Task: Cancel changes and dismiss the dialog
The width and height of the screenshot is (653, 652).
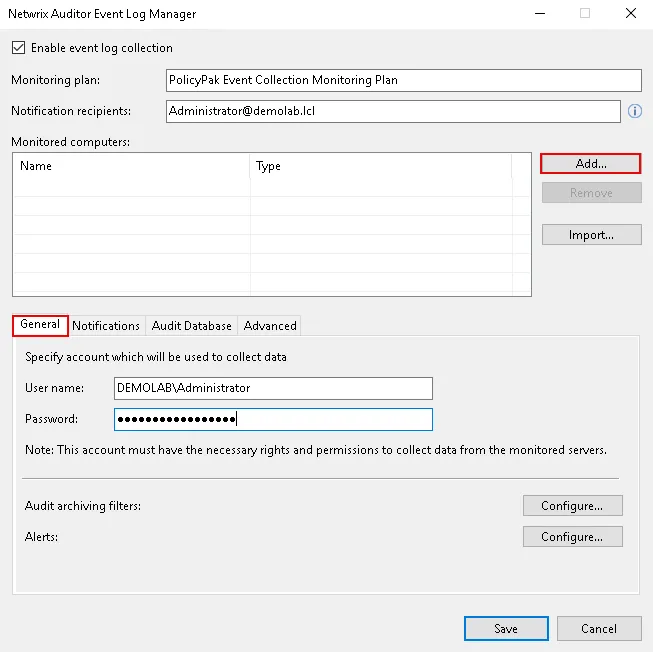Action: [600, 629]
